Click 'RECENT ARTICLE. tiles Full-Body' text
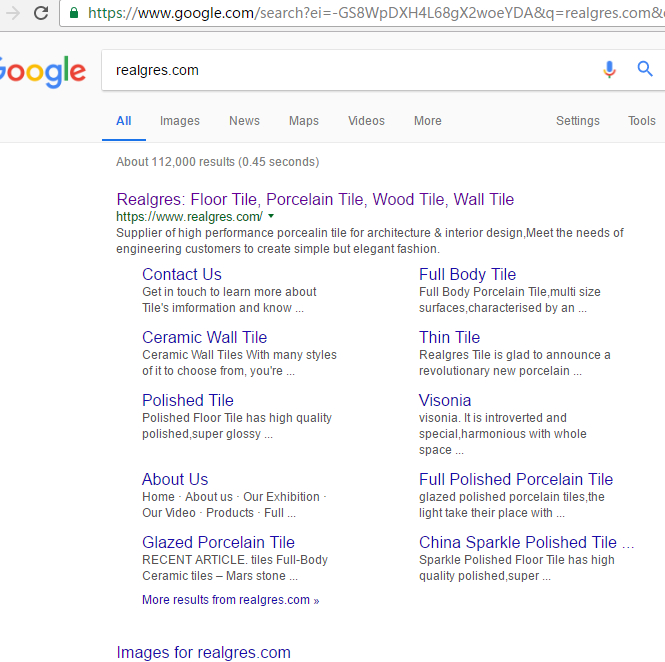The image size is (665, 662). (x=235, y=560)
